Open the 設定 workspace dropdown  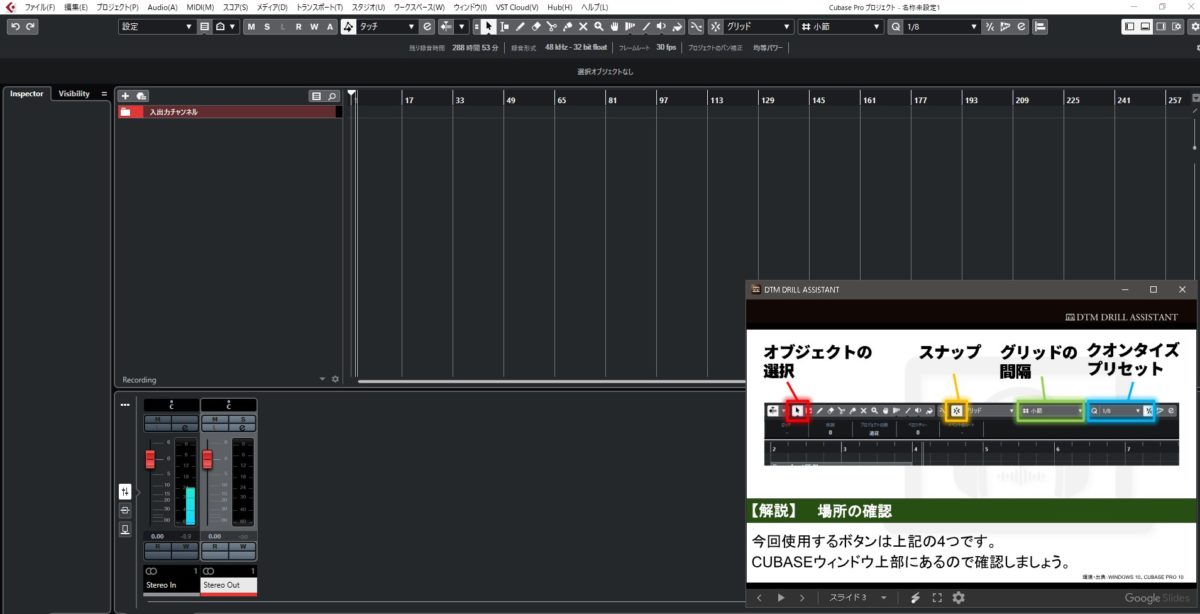156,27
